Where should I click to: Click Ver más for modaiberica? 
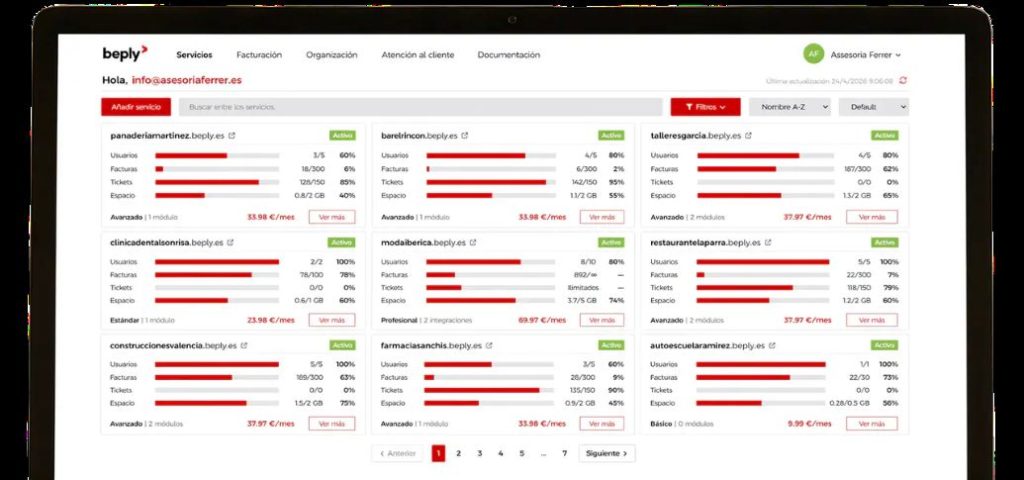coord(601,321)
